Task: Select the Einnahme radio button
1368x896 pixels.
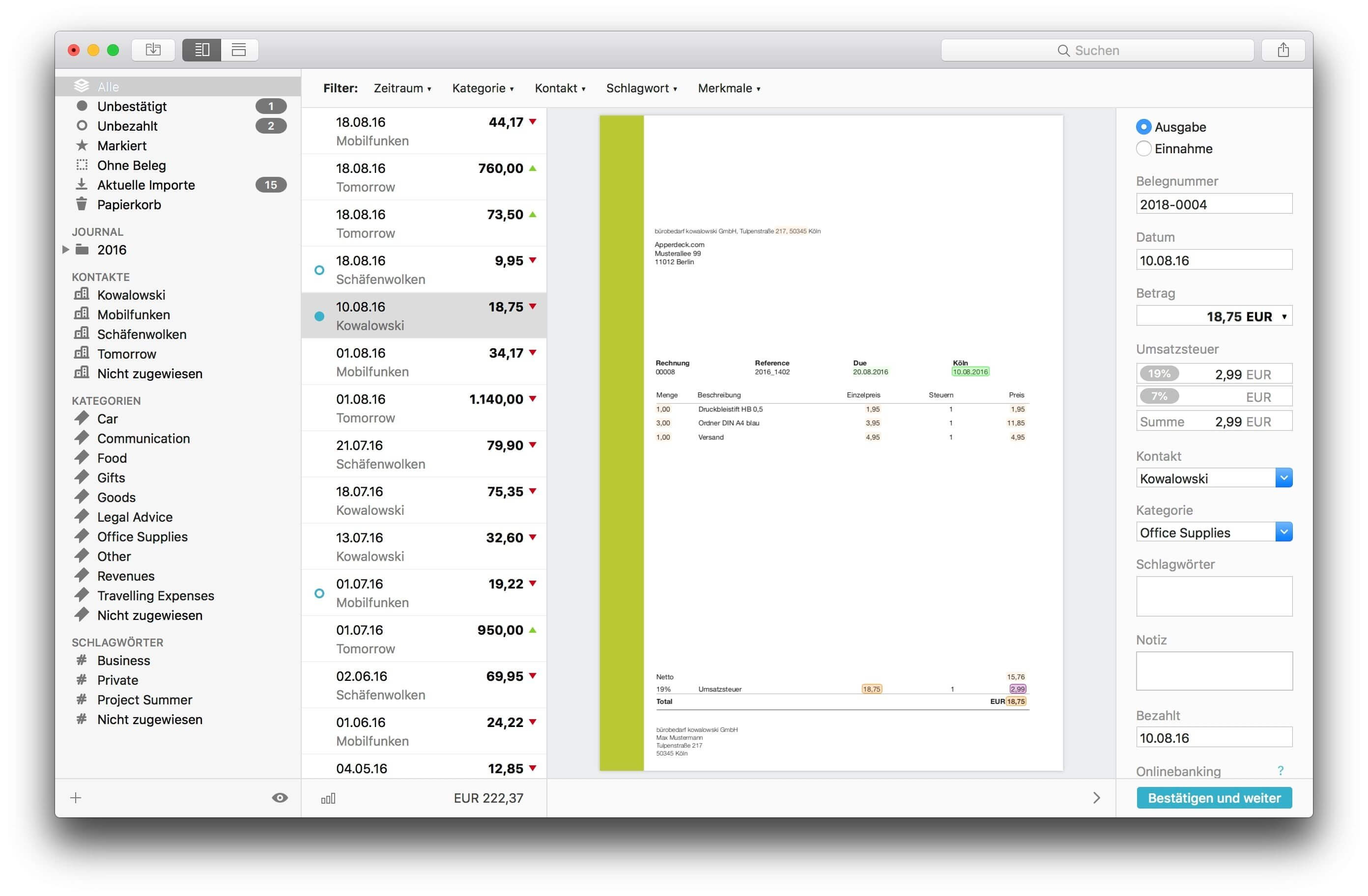Action: (x=1144, y=149)
